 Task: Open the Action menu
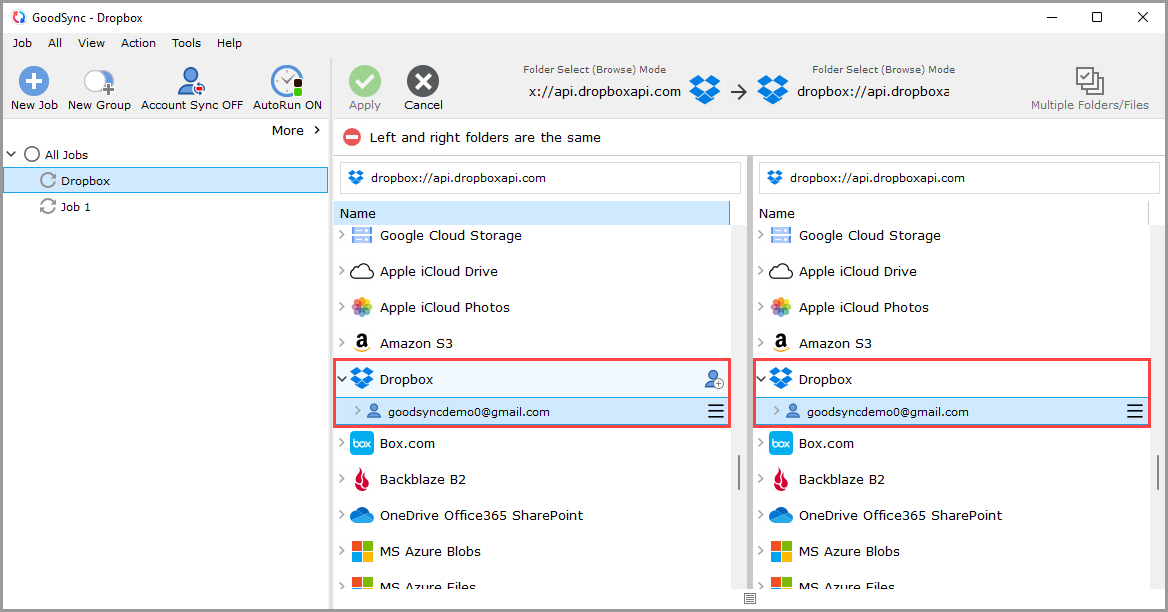click(139, 43)
